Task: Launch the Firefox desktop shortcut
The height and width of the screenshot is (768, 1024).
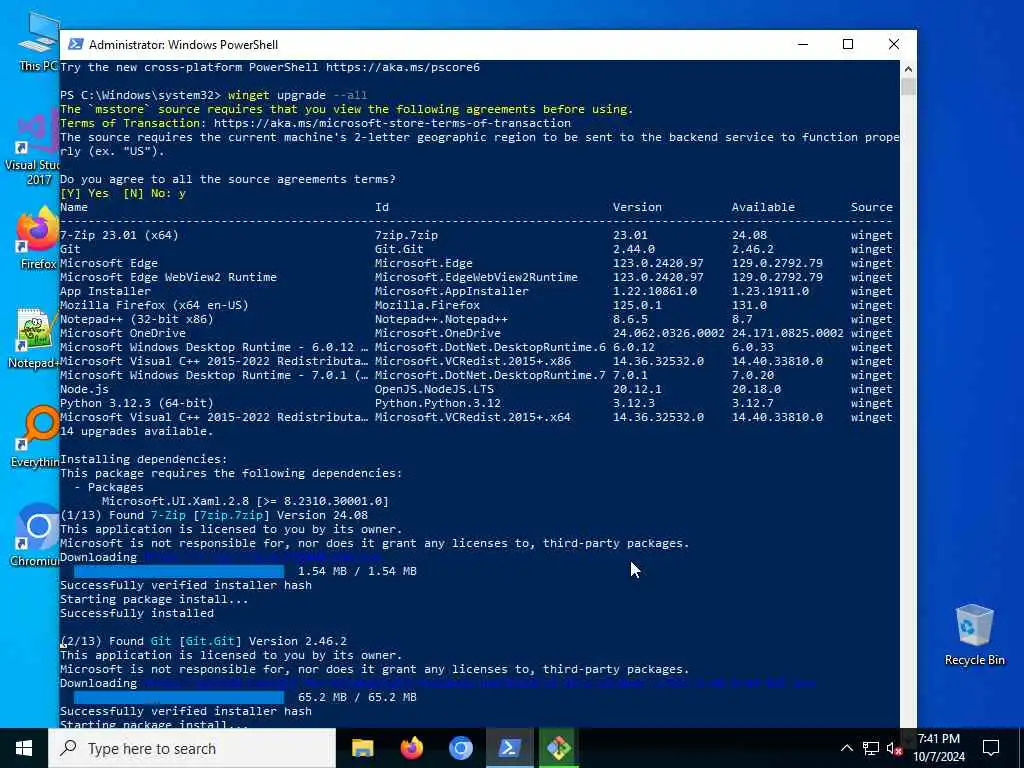Action: tap(37, 238)
